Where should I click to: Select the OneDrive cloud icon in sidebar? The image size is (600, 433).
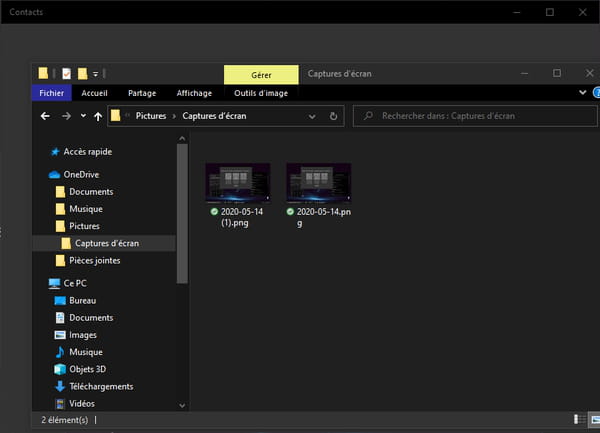click(55, 174)
